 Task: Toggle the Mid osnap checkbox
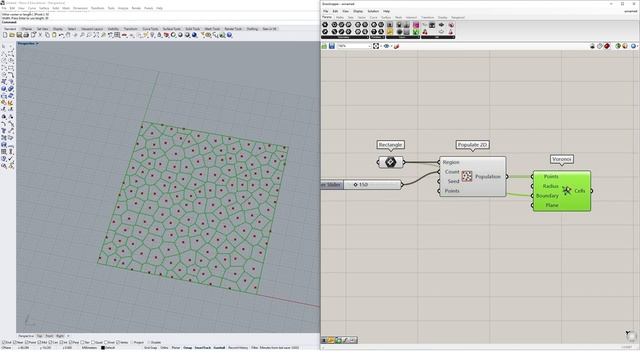(x=39, y=342)
